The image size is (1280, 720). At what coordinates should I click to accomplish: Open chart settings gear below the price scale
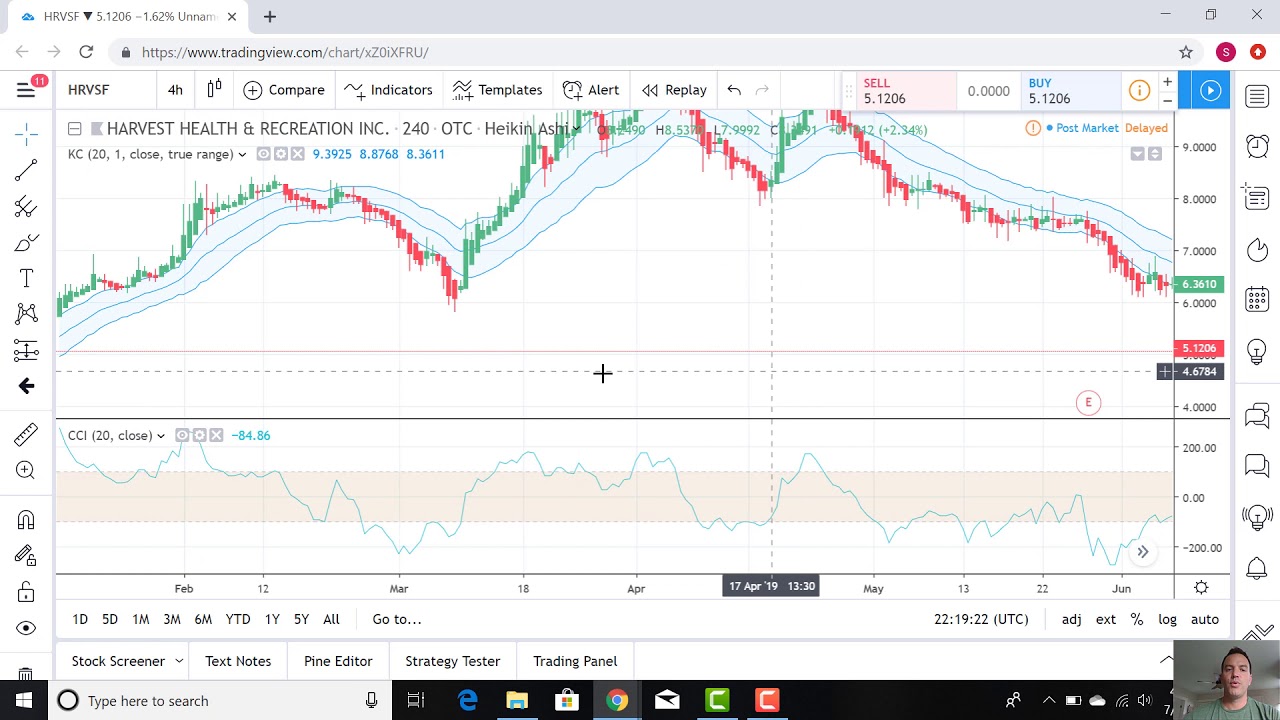click(1201, 588)
